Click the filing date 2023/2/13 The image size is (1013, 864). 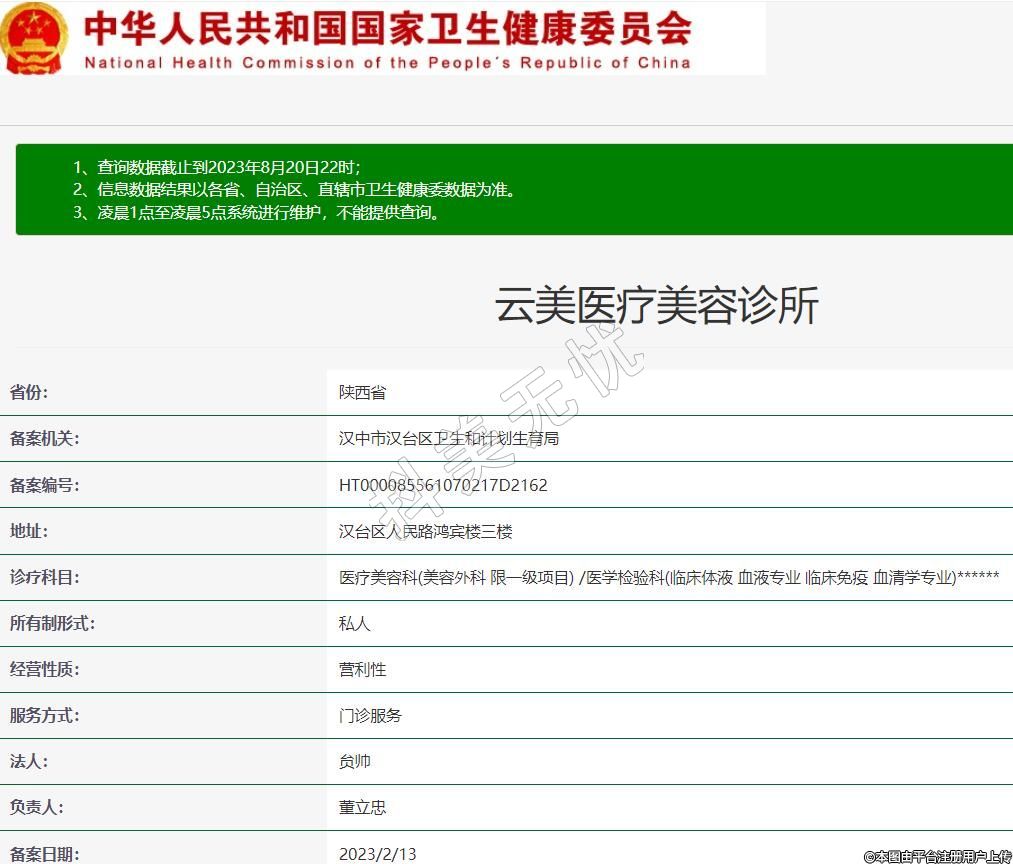(x=377, y=853)
